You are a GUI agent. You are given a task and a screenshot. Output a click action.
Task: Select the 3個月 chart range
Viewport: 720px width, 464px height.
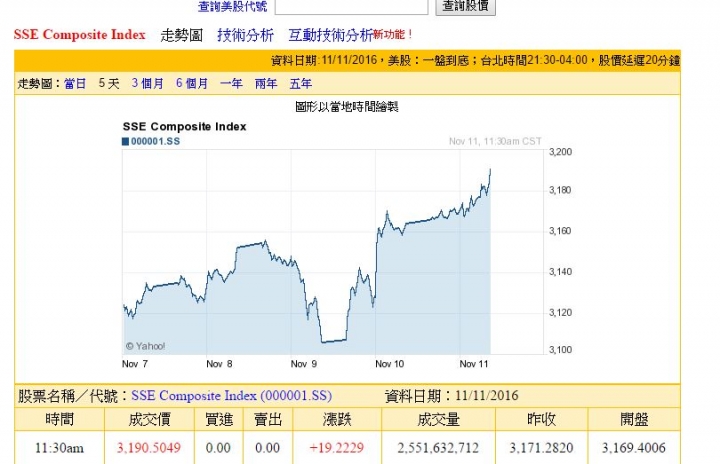pyautogui.click(x=147, y=84)
